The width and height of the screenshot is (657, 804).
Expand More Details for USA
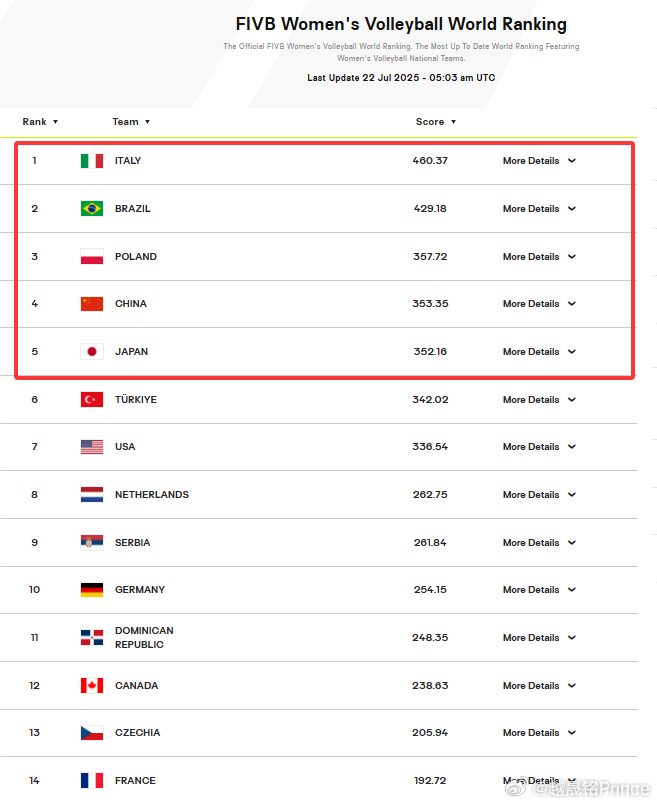[540, 447]
